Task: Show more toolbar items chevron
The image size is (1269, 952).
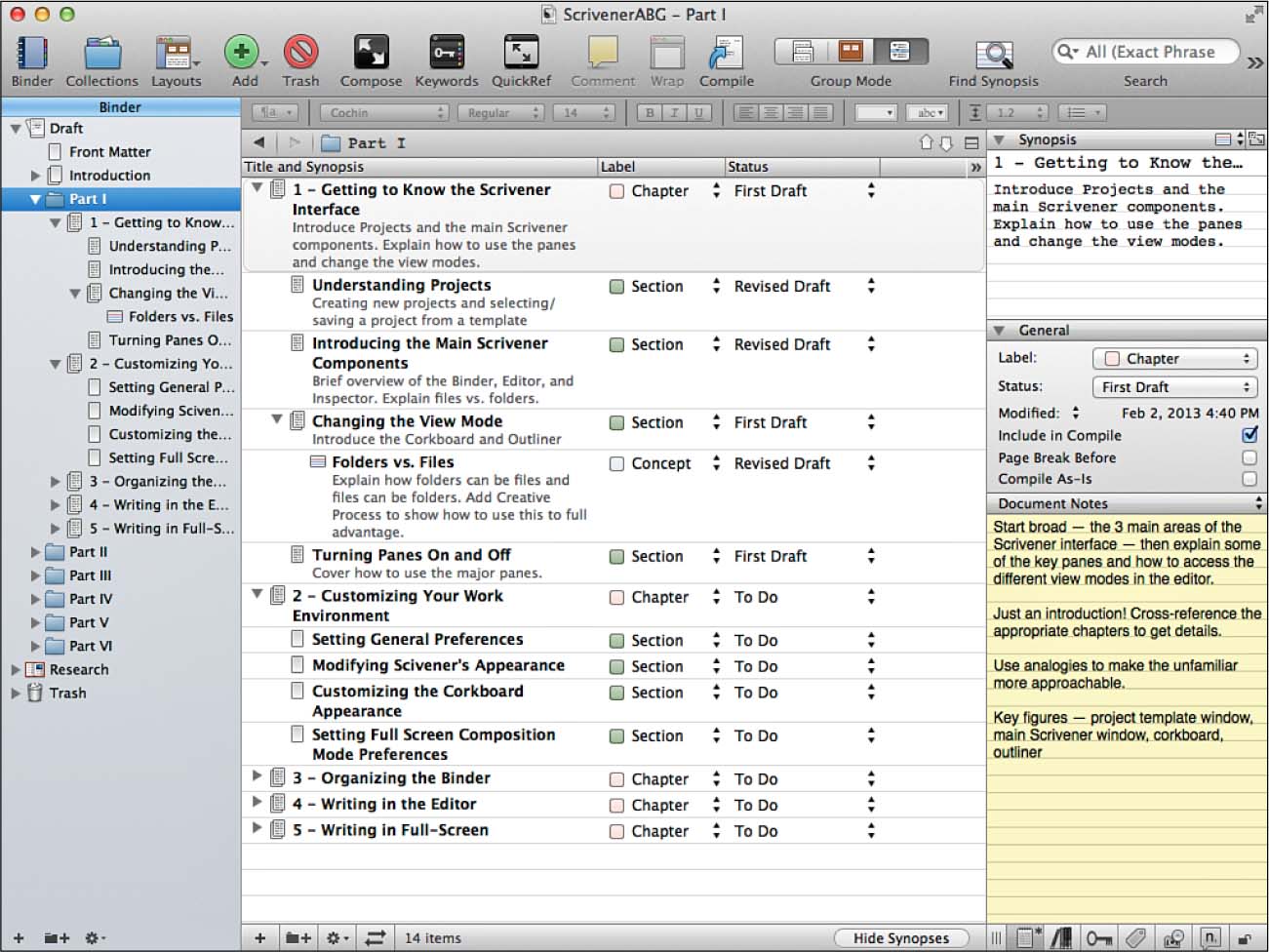Action: [1254, 62]
